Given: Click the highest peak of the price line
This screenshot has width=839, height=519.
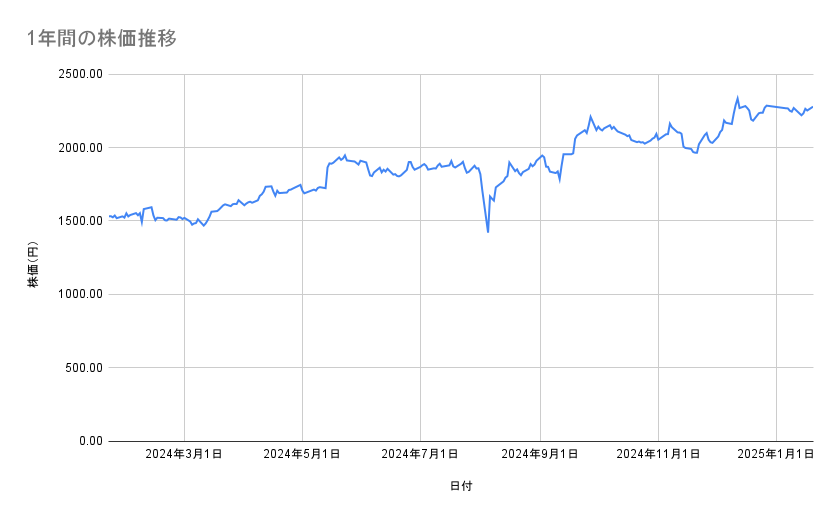Looking at the screenshot, I should pos(737,98).
